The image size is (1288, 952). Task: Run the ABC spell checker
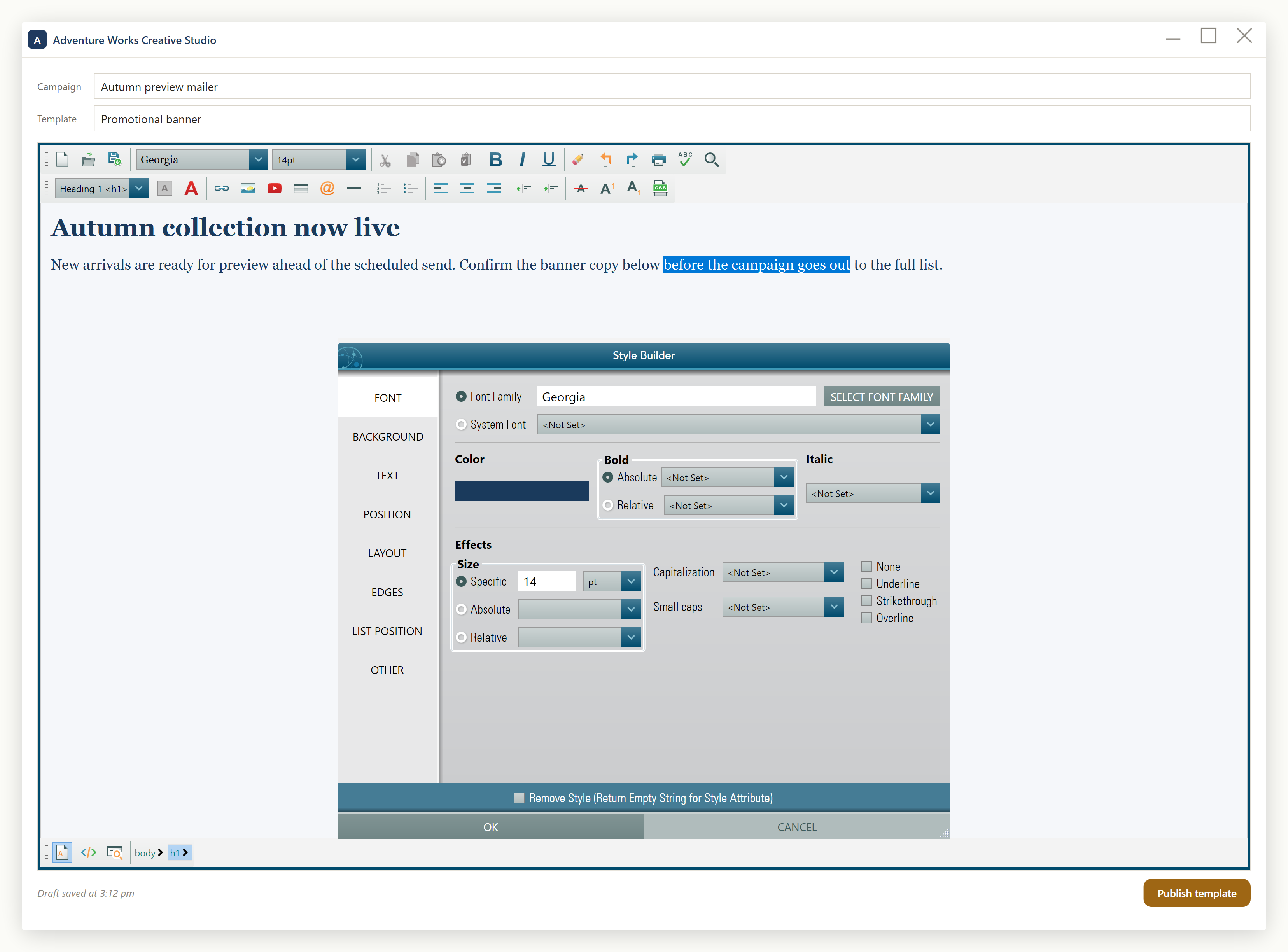point(685,159)
